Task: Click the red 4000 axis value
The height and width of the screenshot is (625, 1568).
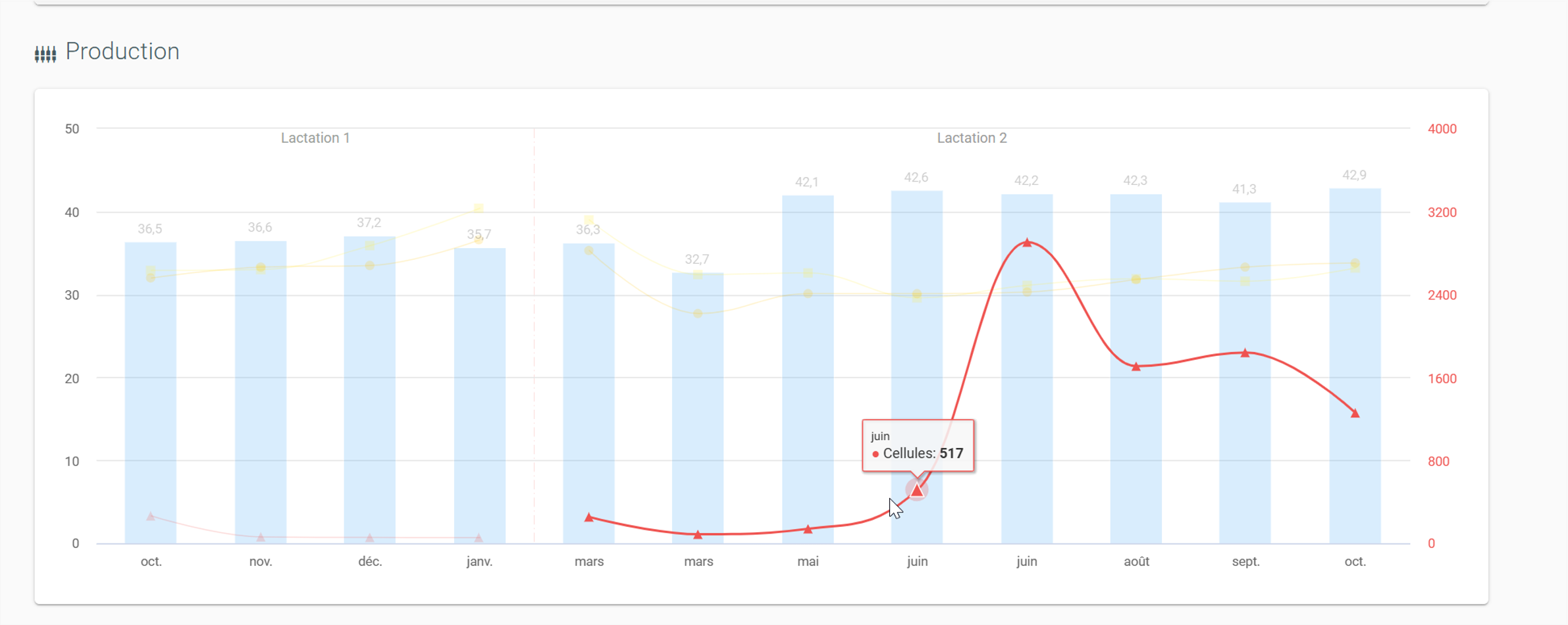Action: click(1442, 129)
